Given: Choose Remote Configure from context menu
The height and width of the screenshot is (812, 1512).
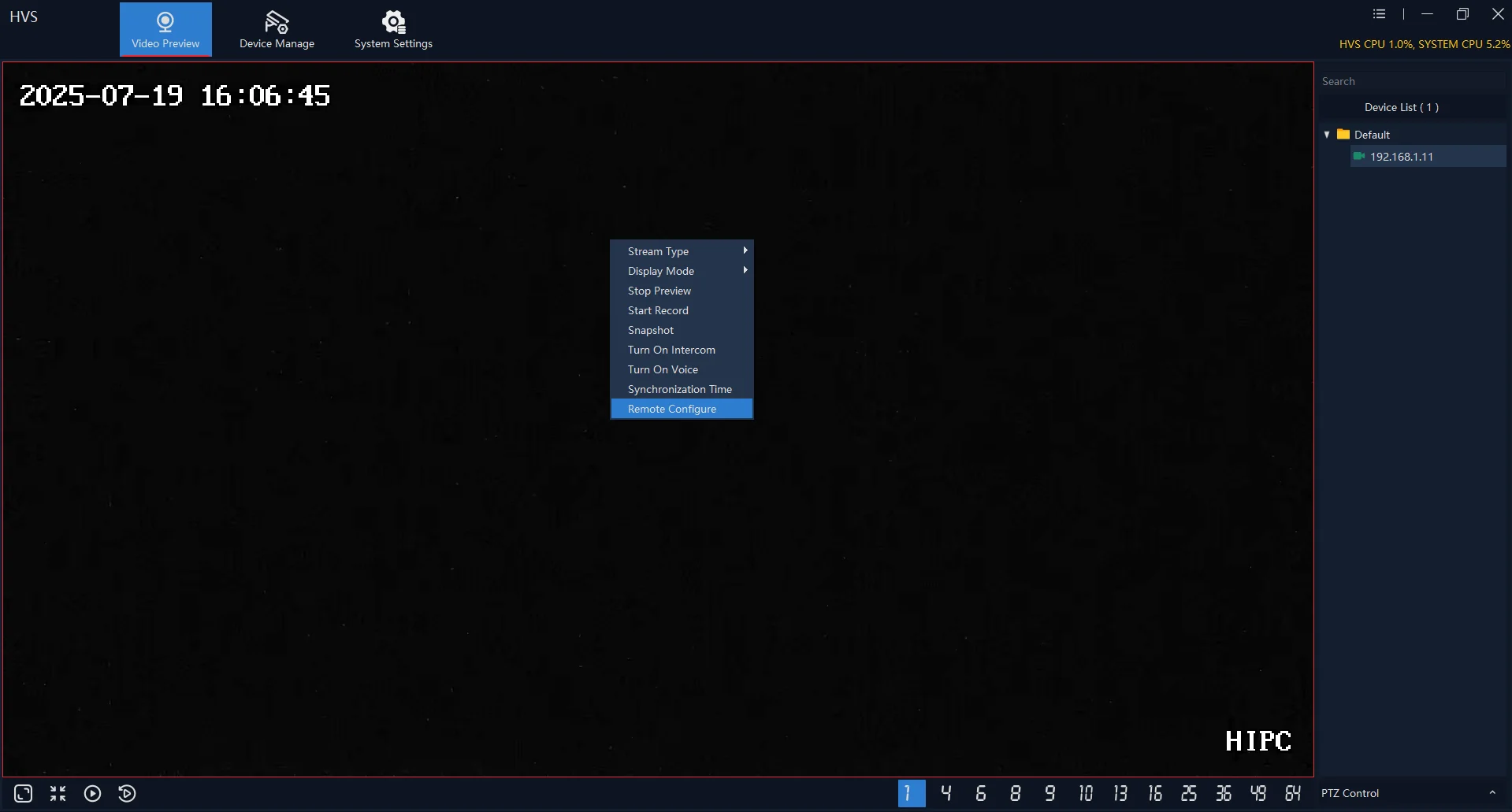Looking at the screenshot, I should pyautogui.click(x=672, y=409).
